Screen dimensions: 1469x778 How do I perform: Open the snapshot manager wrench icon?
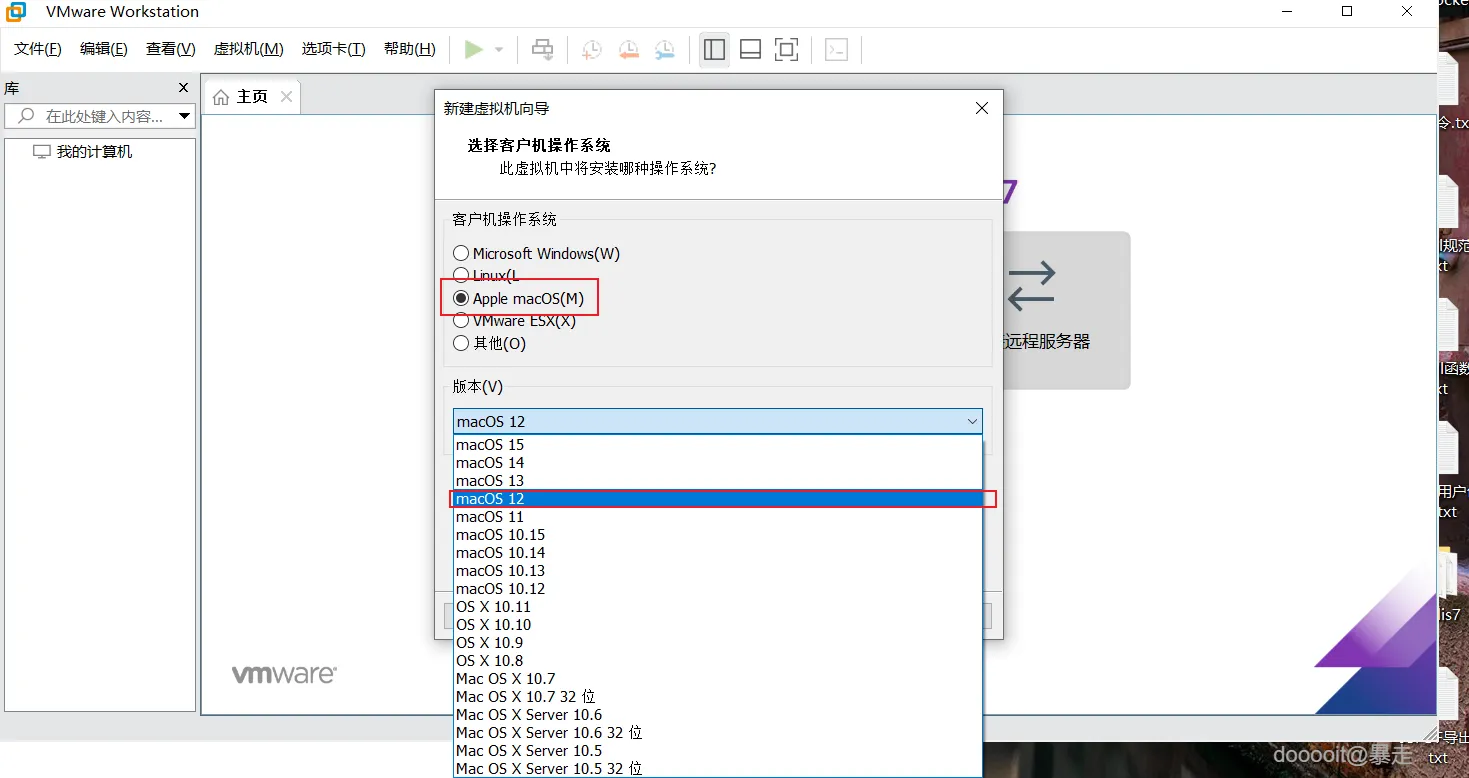[665, 49]
